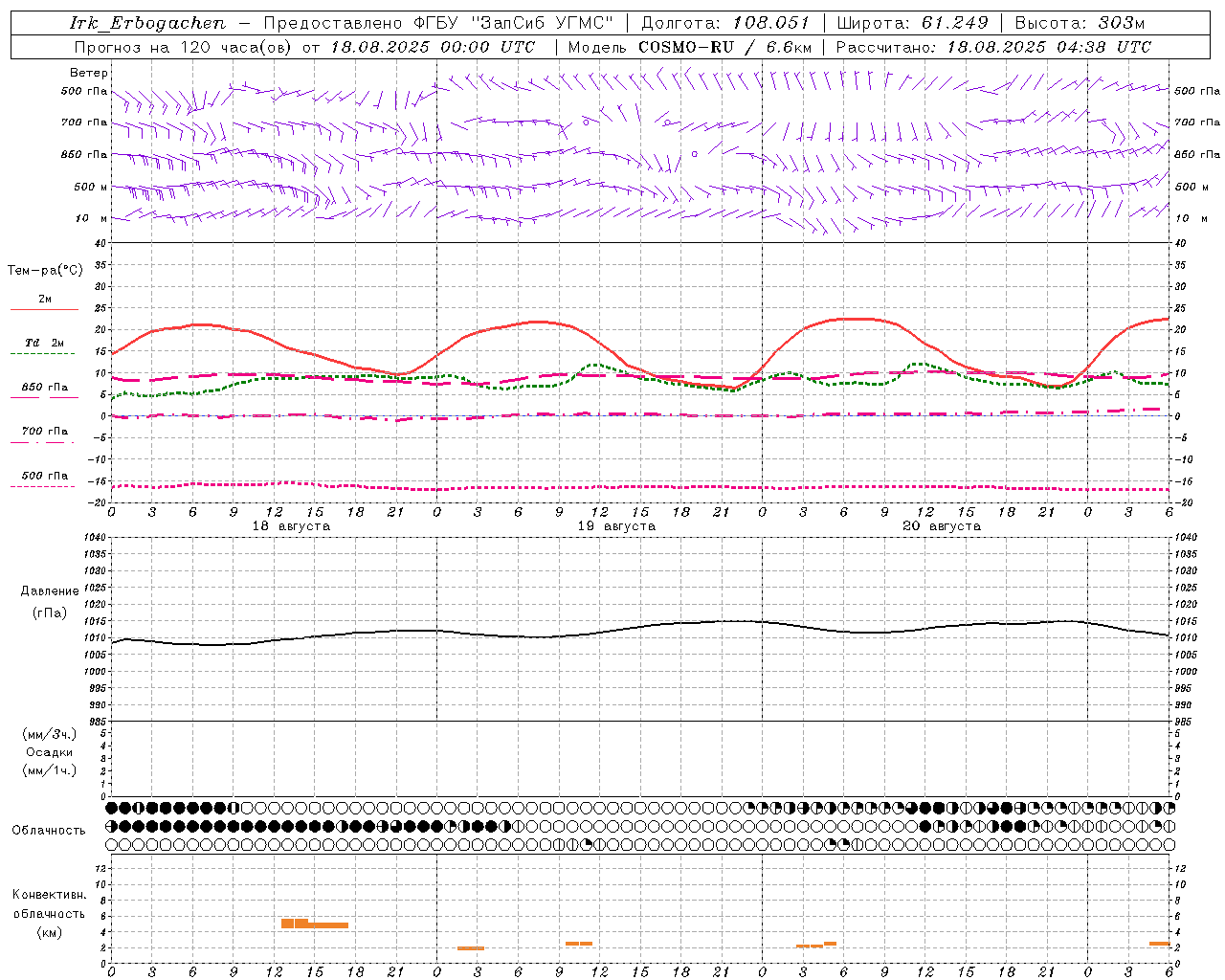1225x980 pixels.
Task: Click the latitude value '61.249'
Action: coord(955,23)
